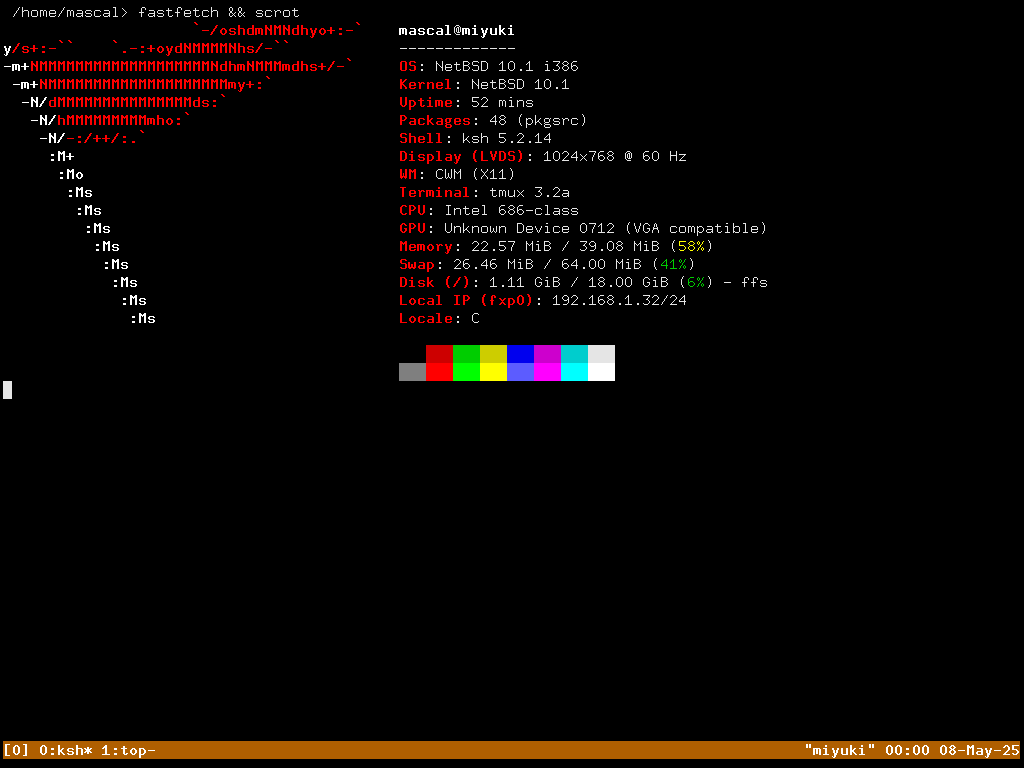Click the Locale value C
Viewport: 1024px width, 768px height.
pyautogui.click(x=475, y=319)
